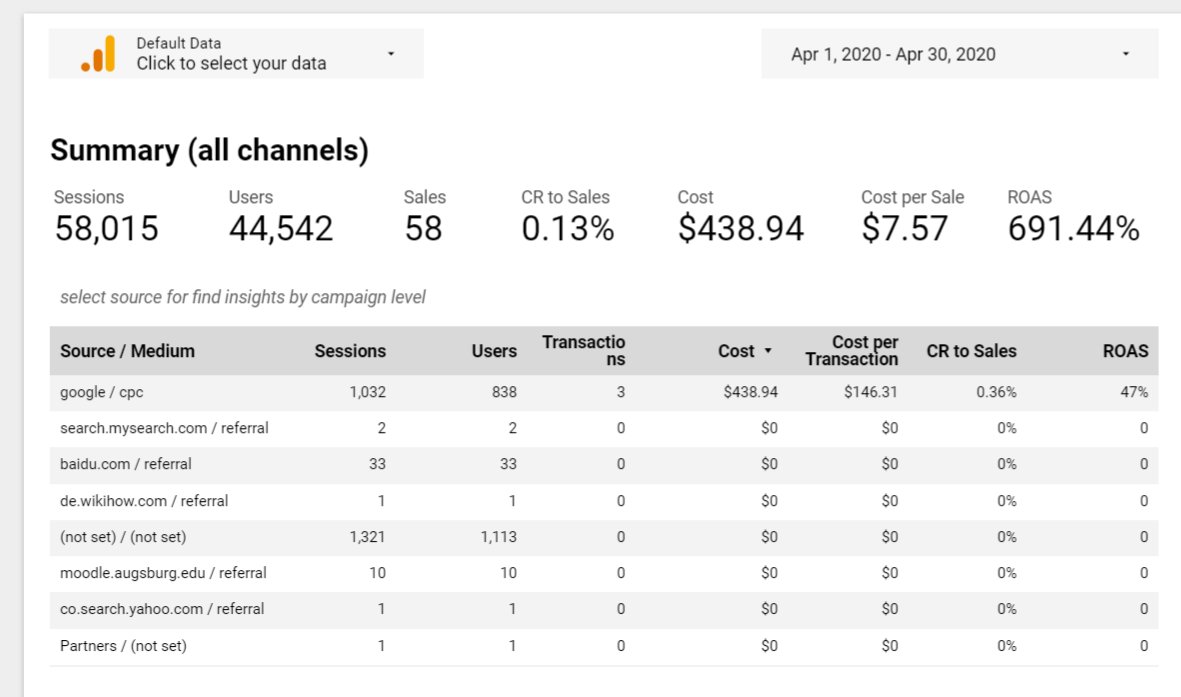
Task: Click the Cost column sort arrow
Action: 765,351
